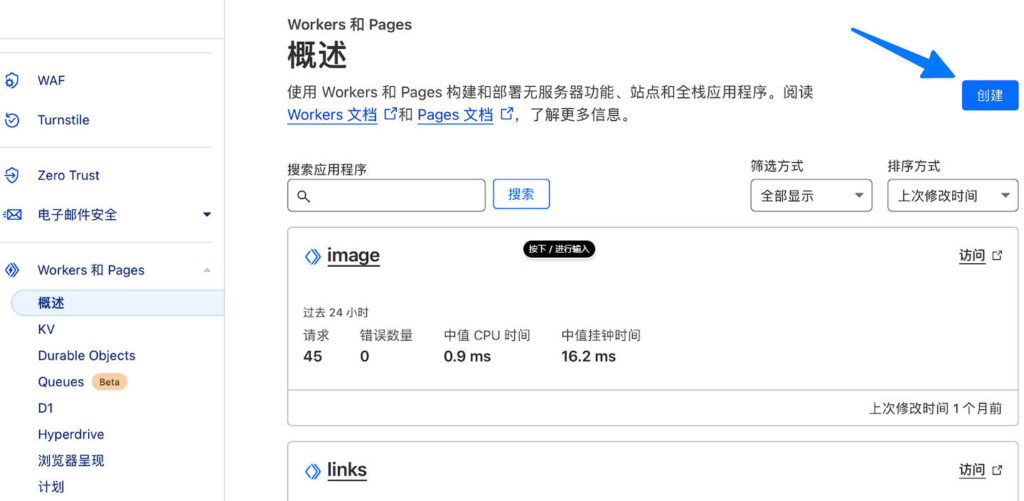This screenshot has height=501, width=1024.
Task: Click external icon next to image 访问
Action: tap(997, 256)
